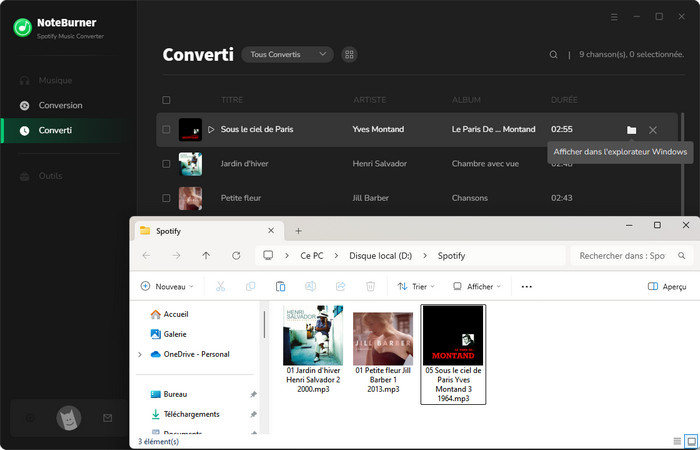
Task: Click the Paste icon in Explorer toolbar
Action: pos(280,287)
